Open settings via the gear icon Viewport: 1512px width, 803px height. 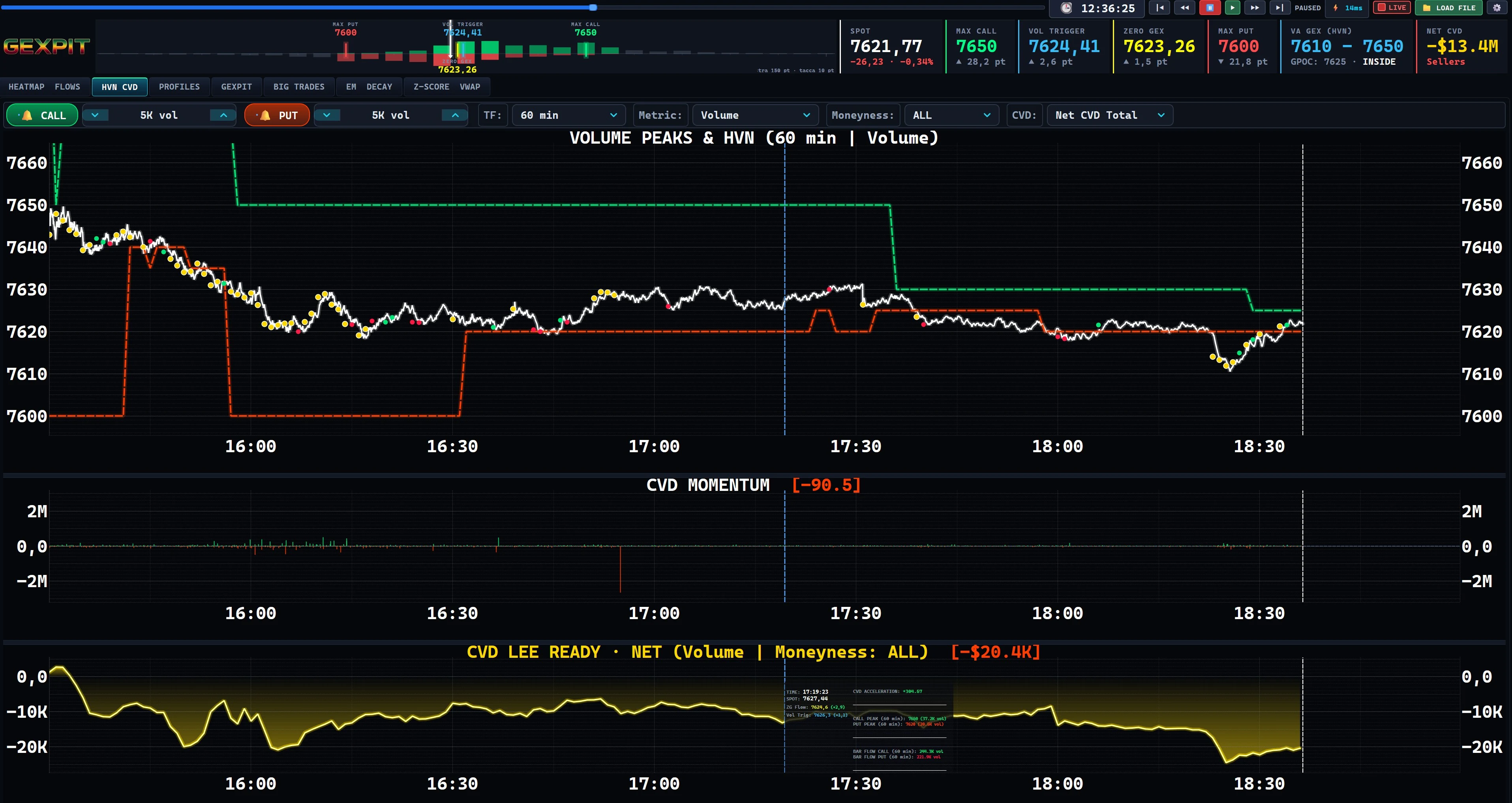[x=1497, y=7]
